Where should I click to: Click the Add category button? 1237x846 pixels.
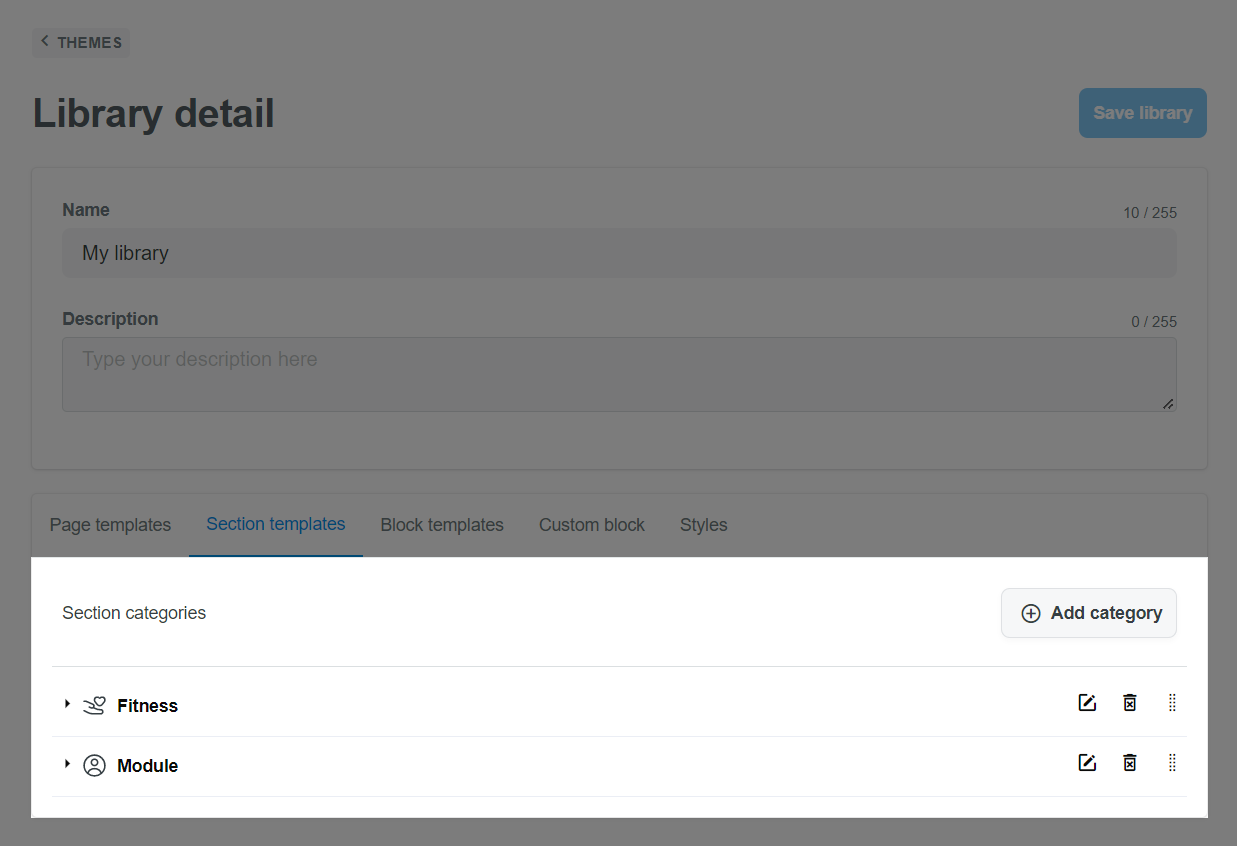pos(1089,613)
